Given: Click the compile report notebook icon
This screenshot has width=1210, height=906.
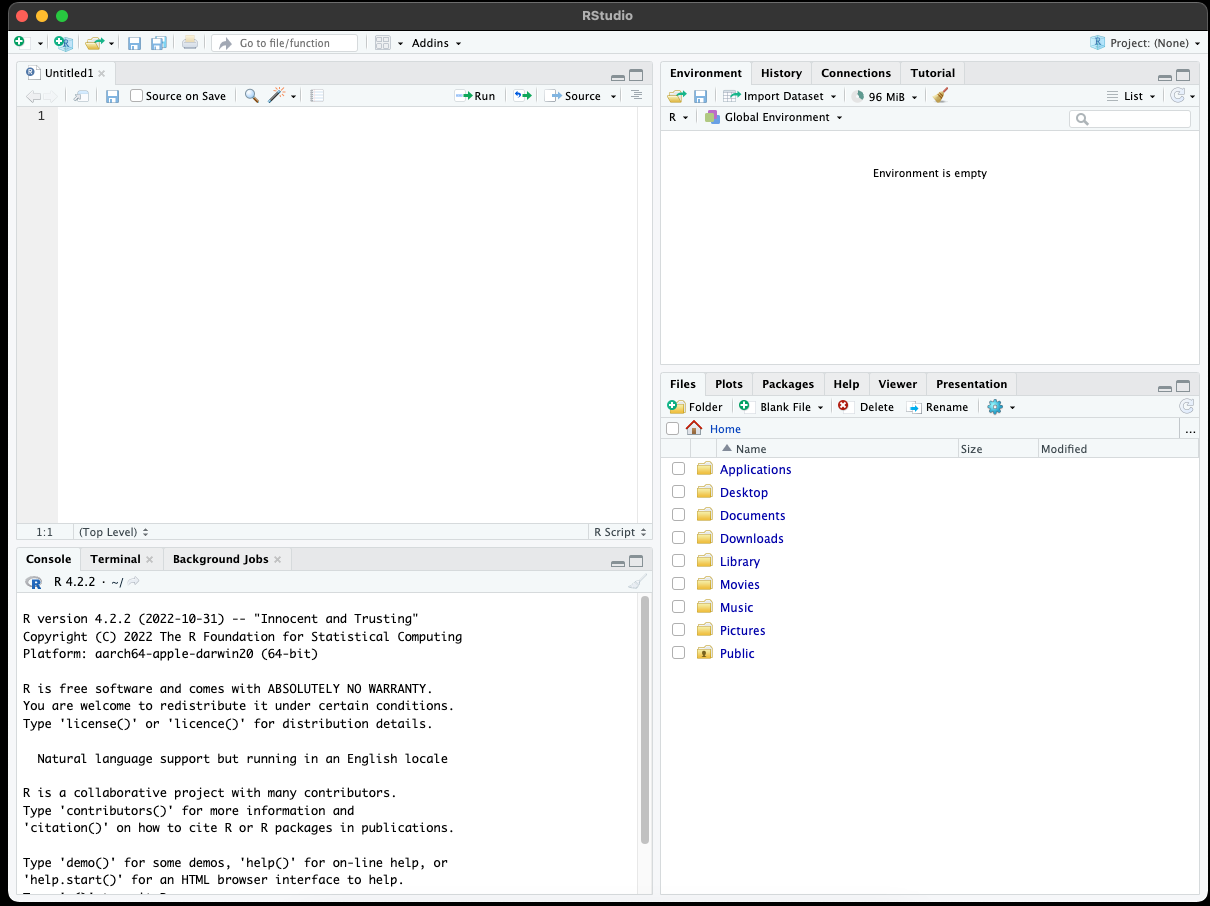Looking at the screenshot, I should [317, 96].
